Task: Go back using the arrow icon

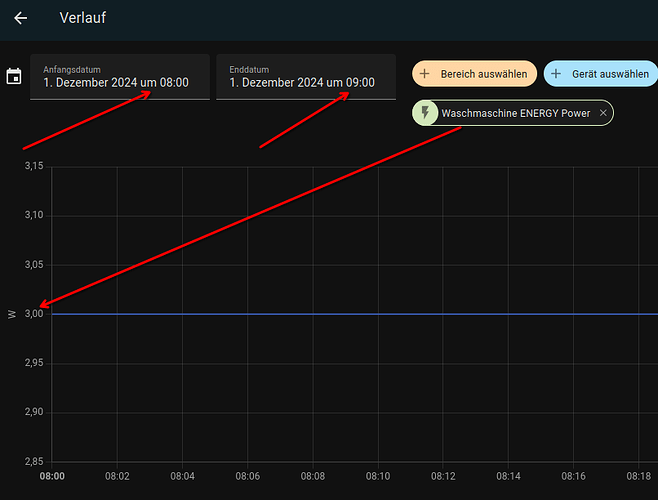Action: pyautogui.click(x=20, y=18)
